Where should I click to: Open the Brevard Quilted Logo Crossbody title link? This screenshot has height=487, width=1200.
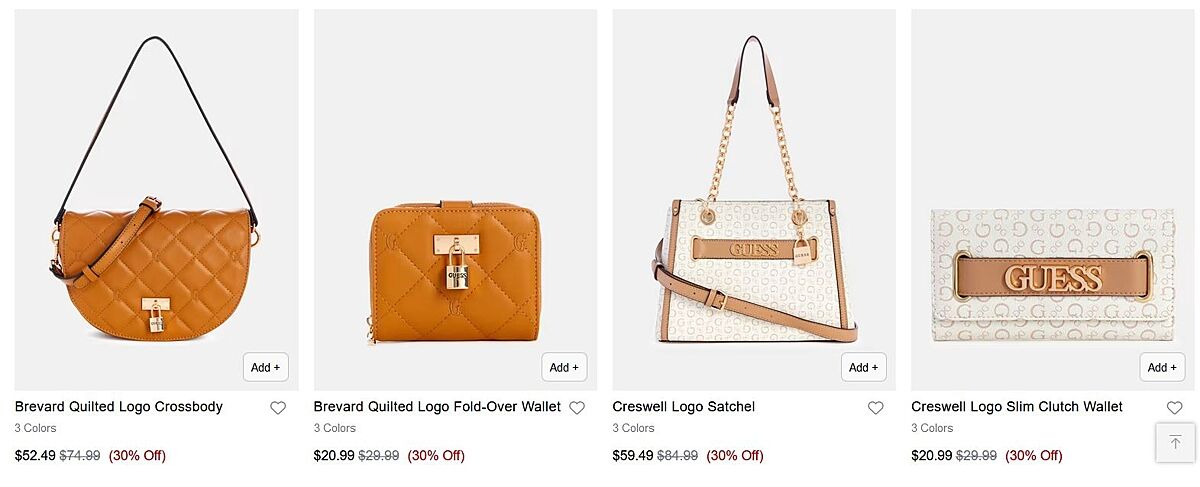(x=119, y=407)
